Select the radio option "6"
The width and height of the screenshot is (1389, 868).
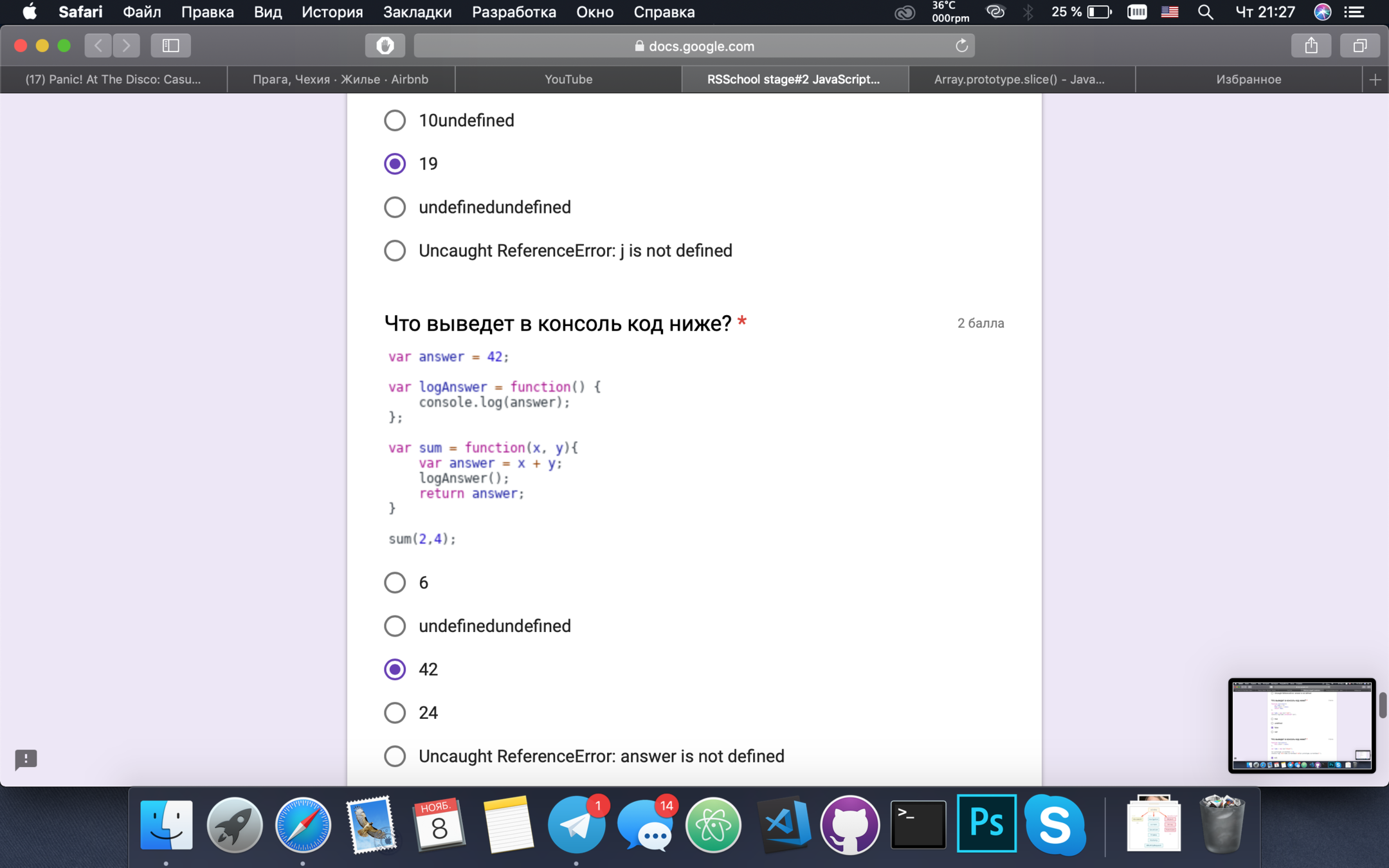tap(395, 583)
